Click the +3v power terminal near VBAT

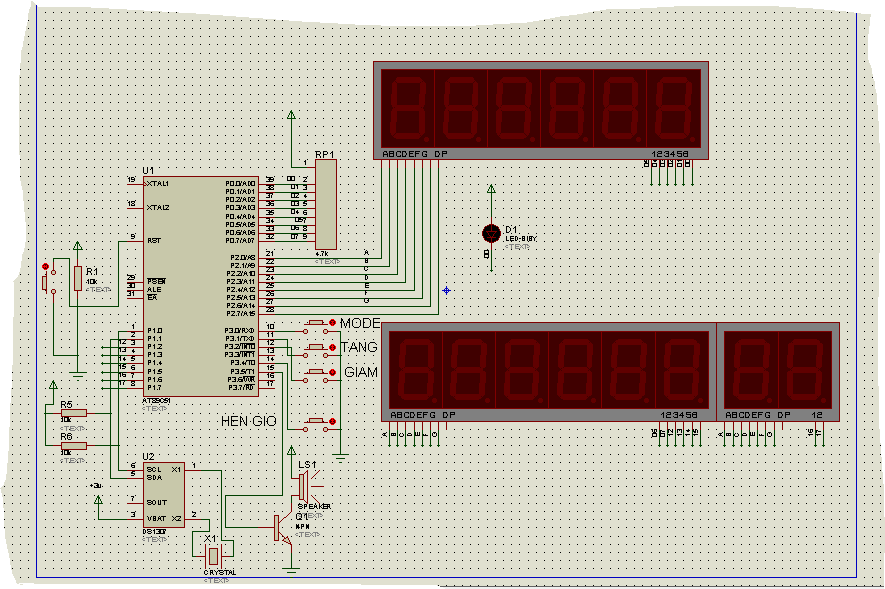pos(98,499)
